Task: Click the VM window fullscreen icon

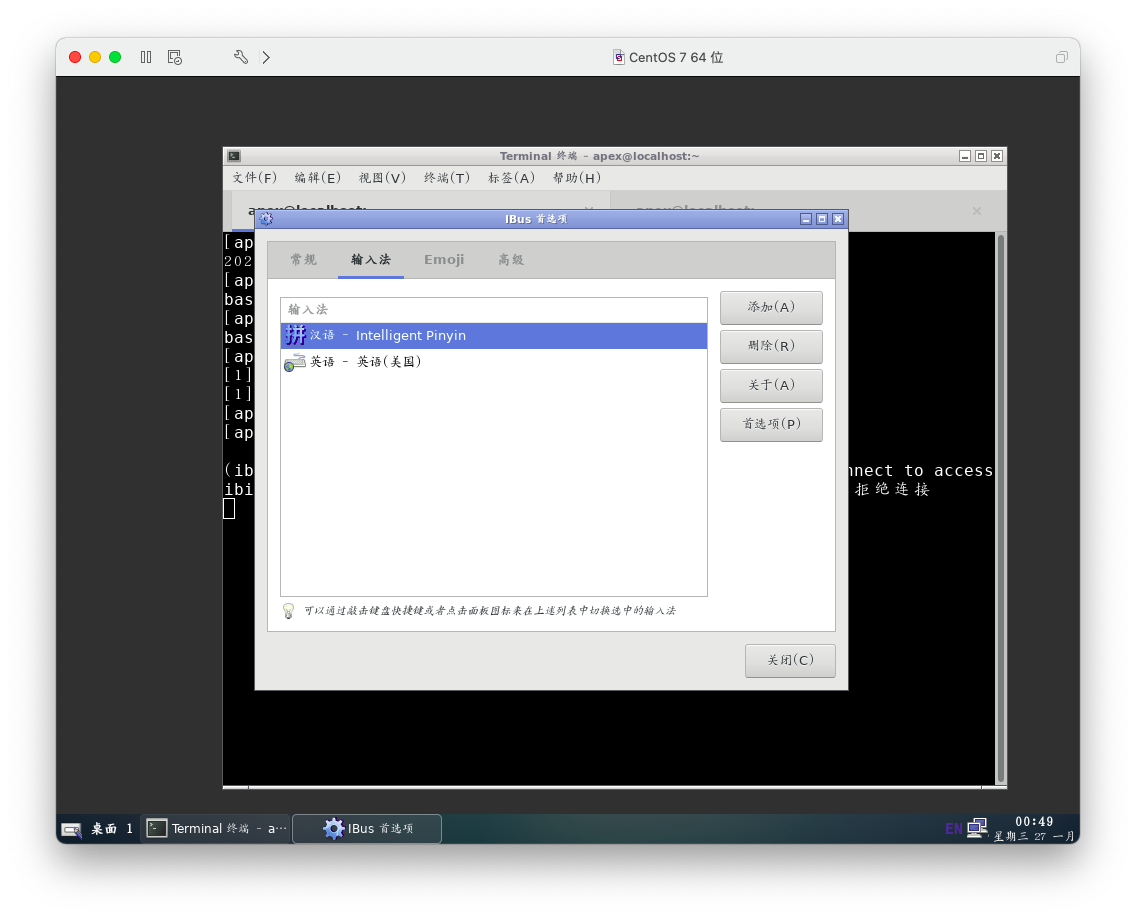Action: point(1061,57)
